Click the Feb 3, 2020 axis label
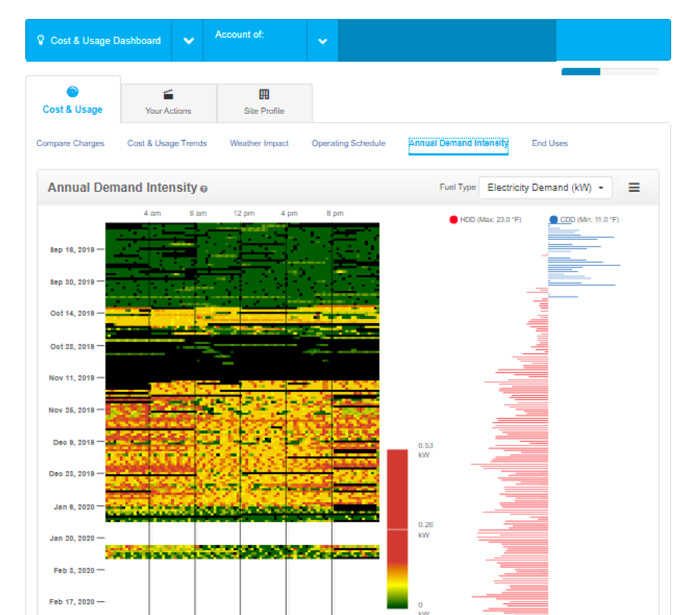Screen dimensions: 700x615 (74, 570)
